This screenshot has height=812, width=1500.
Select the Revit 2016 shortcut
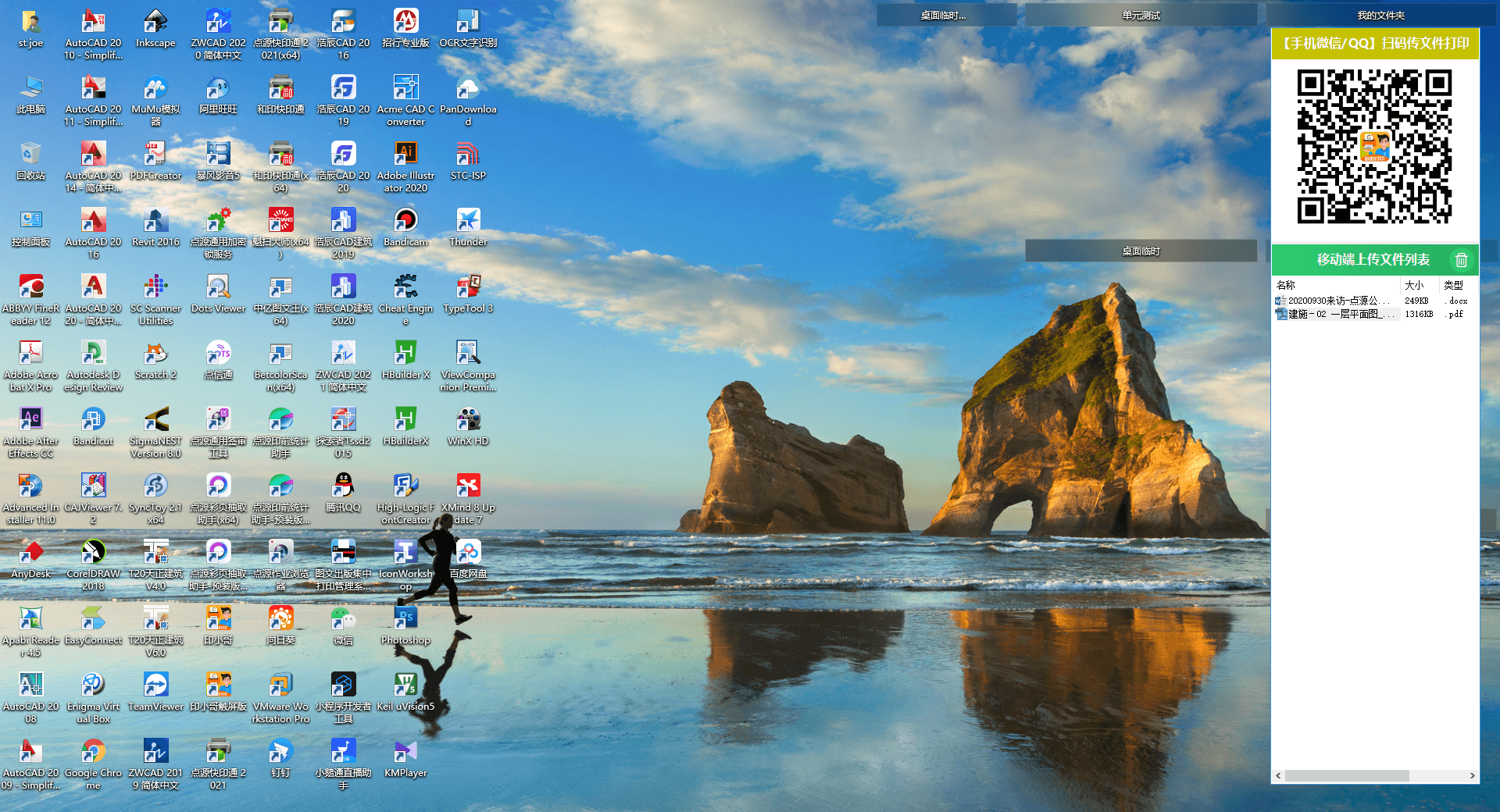[155, 221]
